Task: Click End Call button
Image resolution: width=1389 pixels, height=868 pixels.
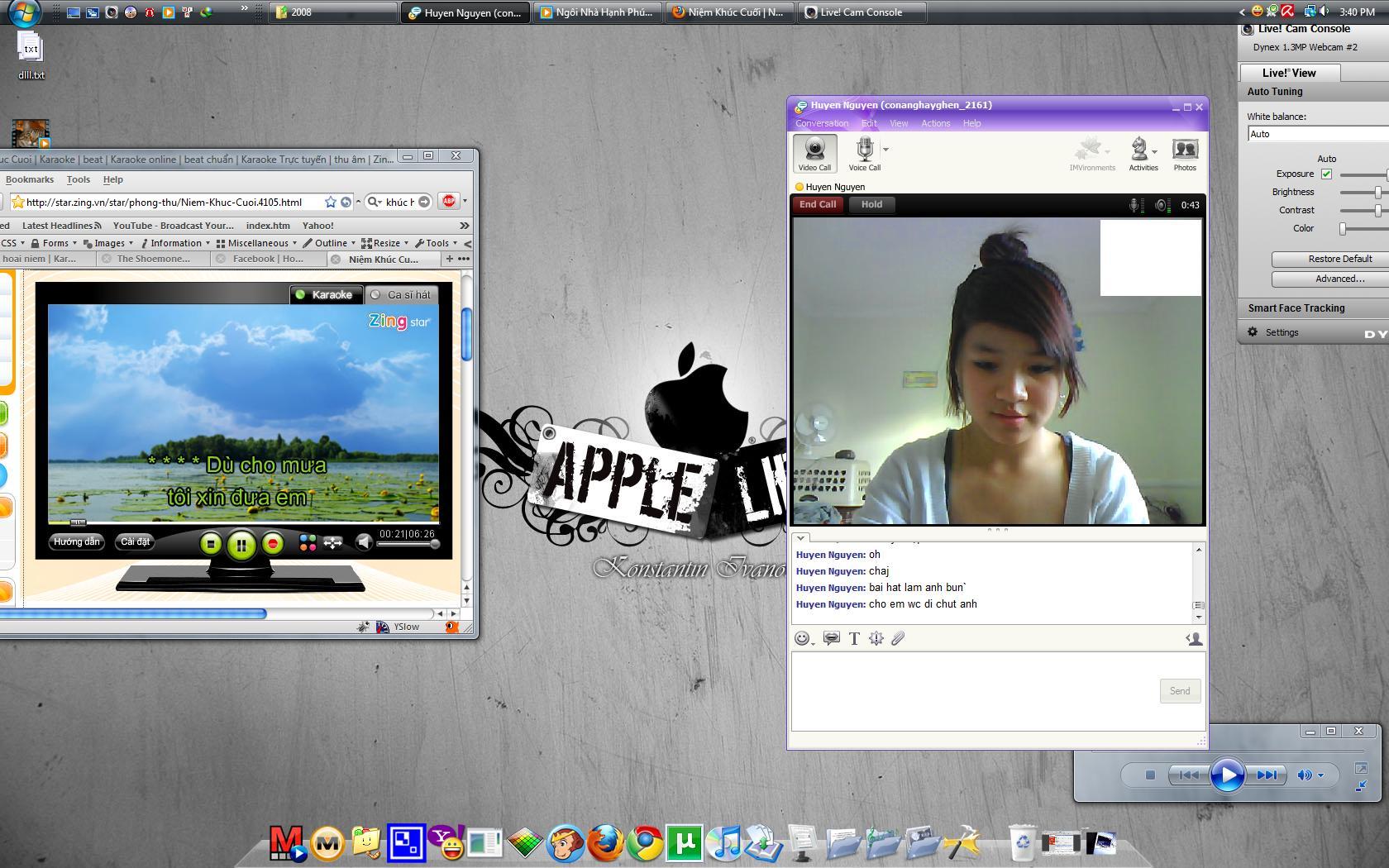Action: pyautogui.click(x=817, y=204)
